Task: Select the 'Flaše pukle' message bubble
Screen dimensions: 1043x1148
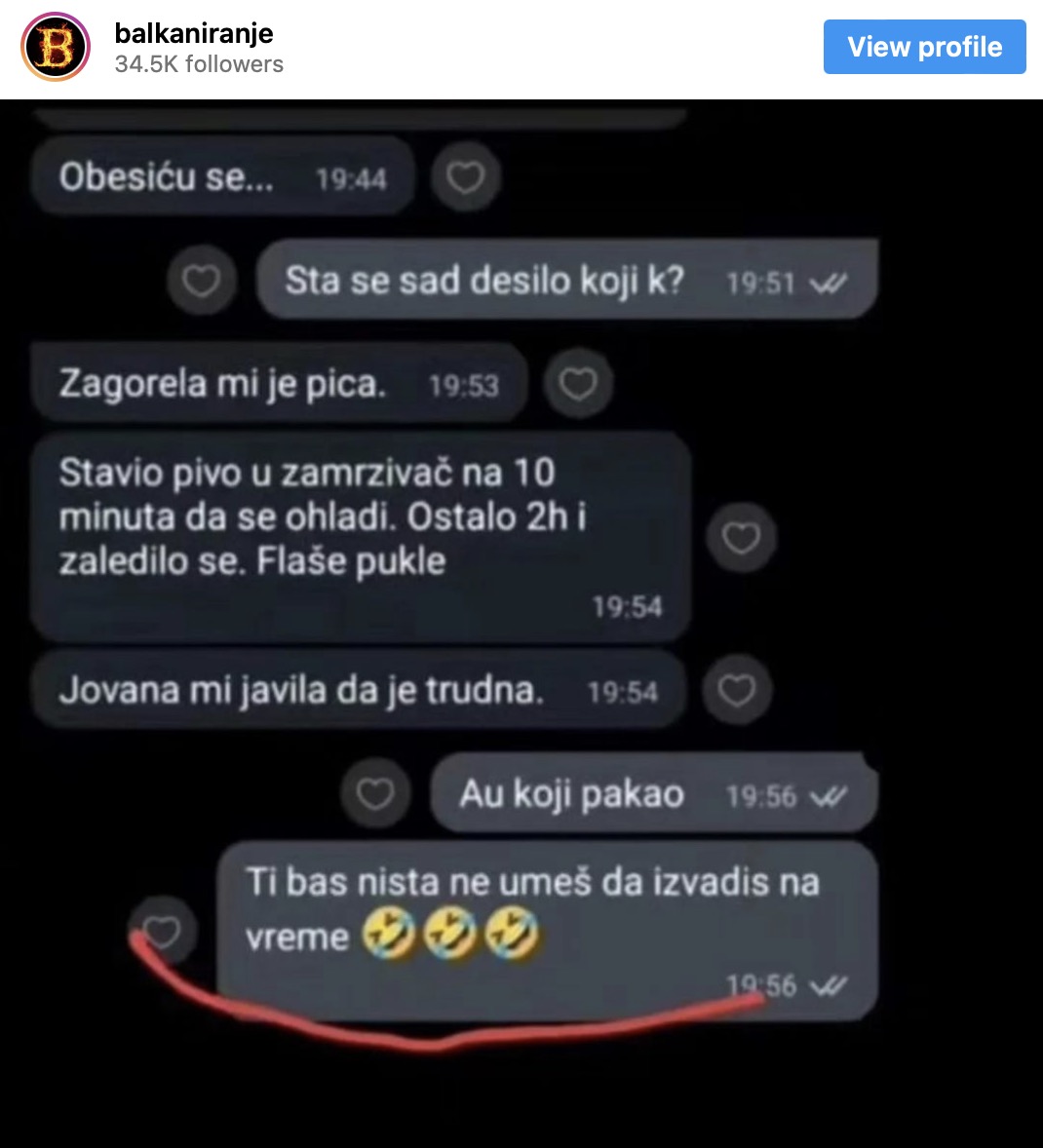Action: (361, 537)
